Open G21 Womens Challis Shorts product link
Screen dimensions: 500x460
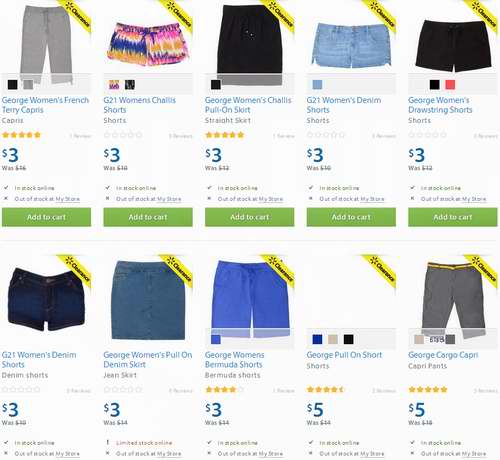tap(139, 105)
